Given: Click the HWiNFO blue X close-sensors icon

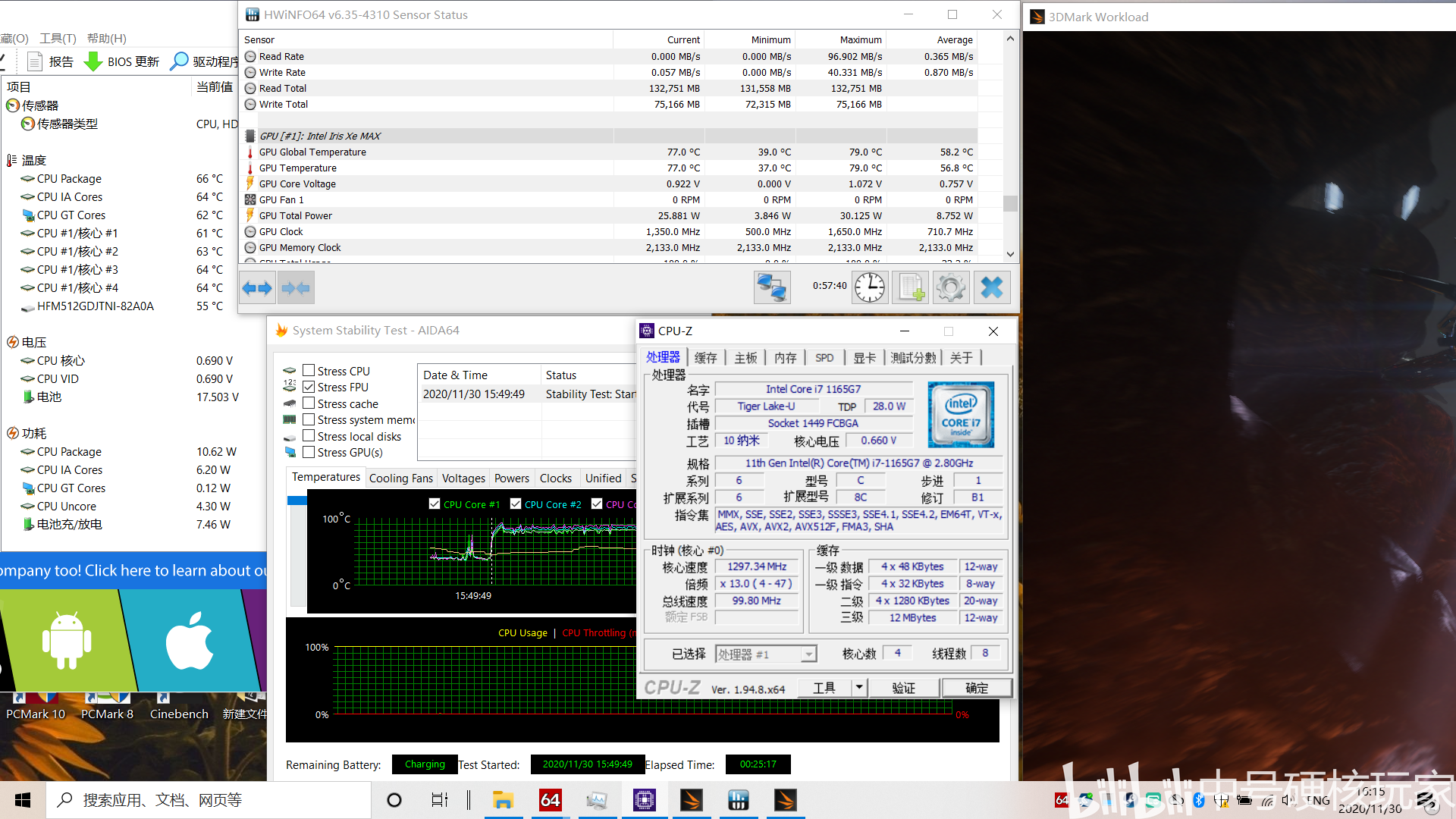Looking at the screenshot, I should (x=992, y=287).
